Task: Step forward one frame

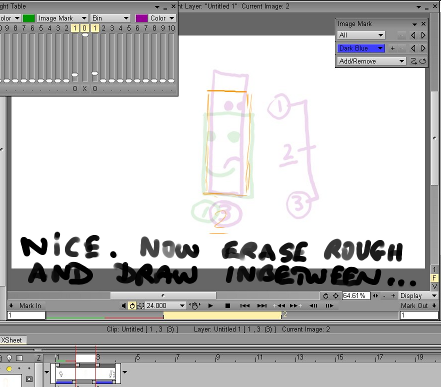Action: click(x=329, y=305)
